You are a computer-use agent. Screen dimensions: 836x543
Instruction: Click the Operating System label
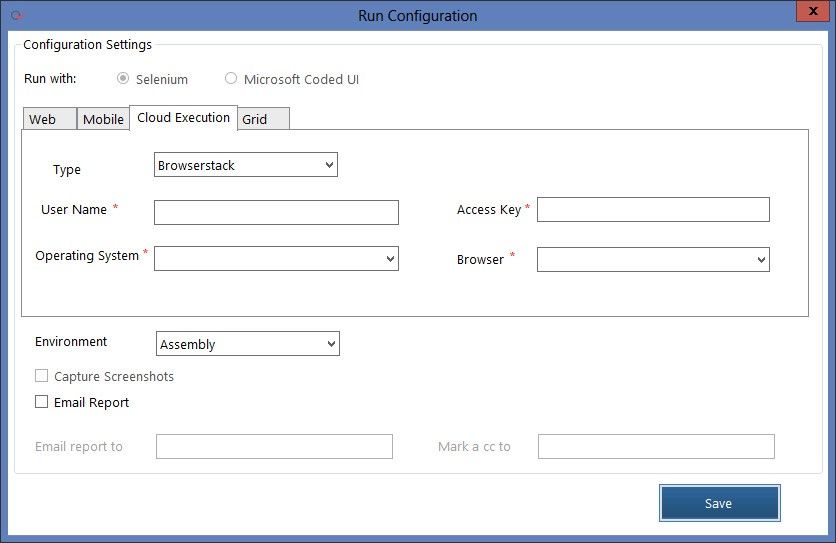[87, 255]
